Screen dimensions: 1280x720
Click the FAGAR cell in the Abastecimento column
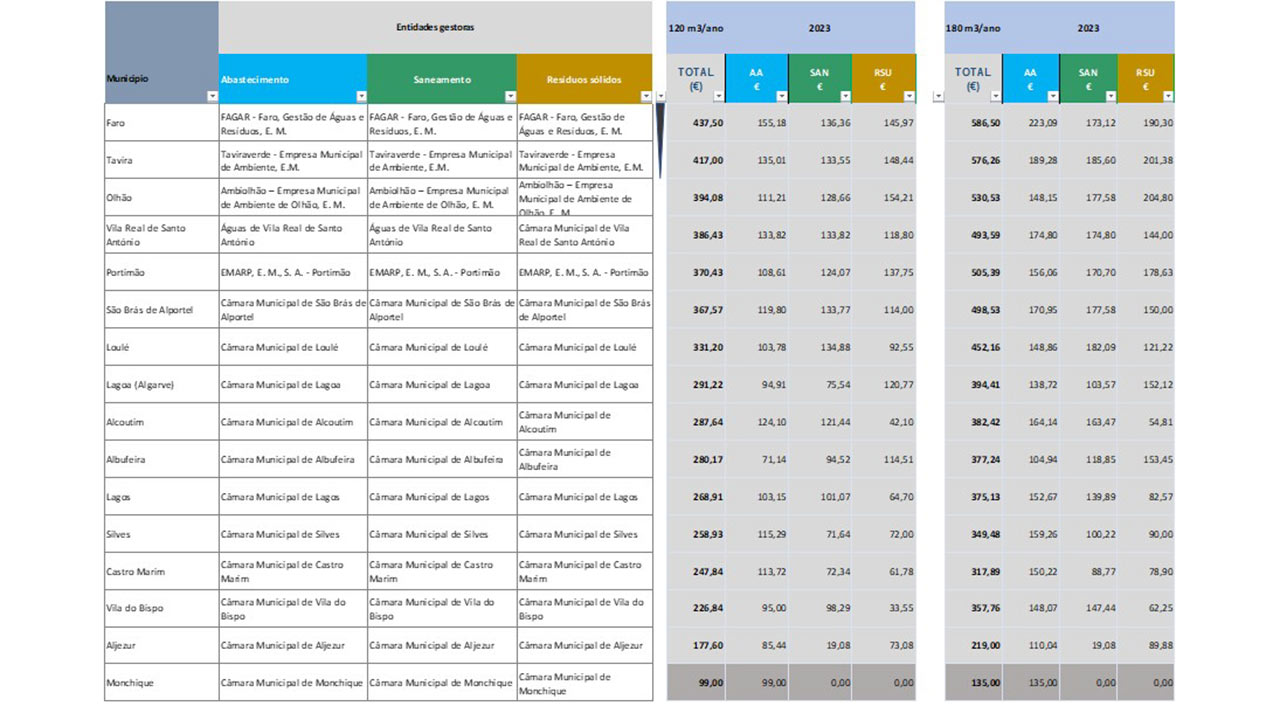[293, 123]
